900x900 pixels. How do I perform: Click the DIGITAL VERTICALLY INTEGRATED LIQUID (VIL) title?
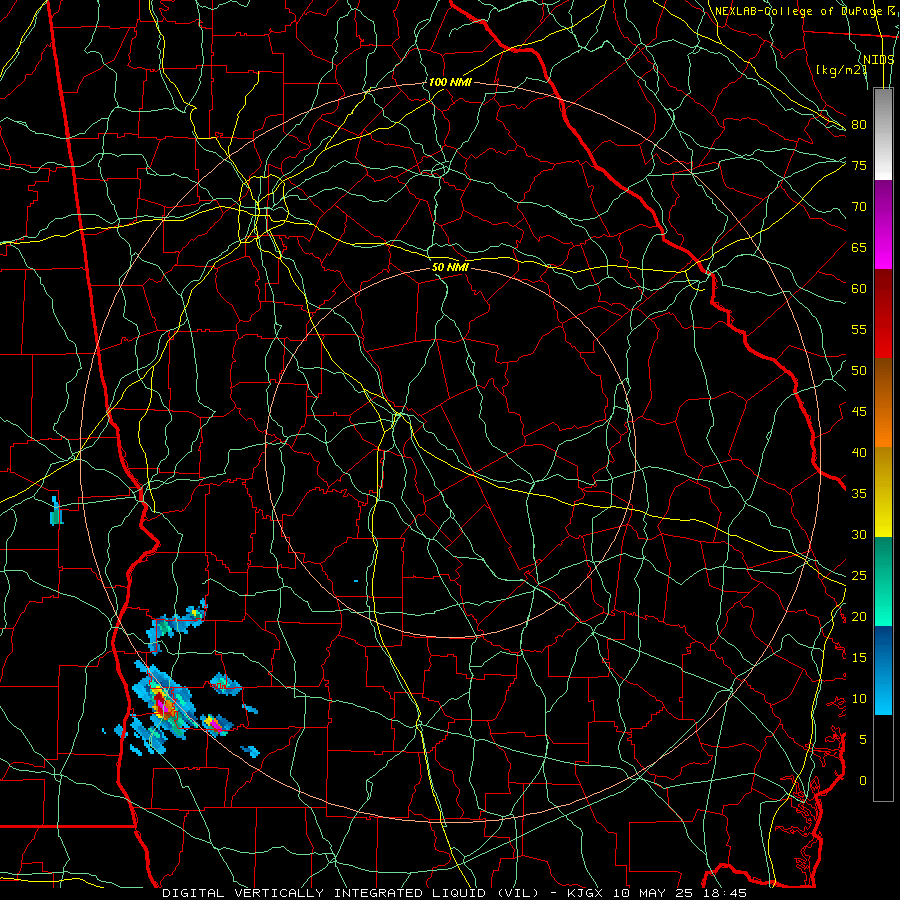coord(352,893)
